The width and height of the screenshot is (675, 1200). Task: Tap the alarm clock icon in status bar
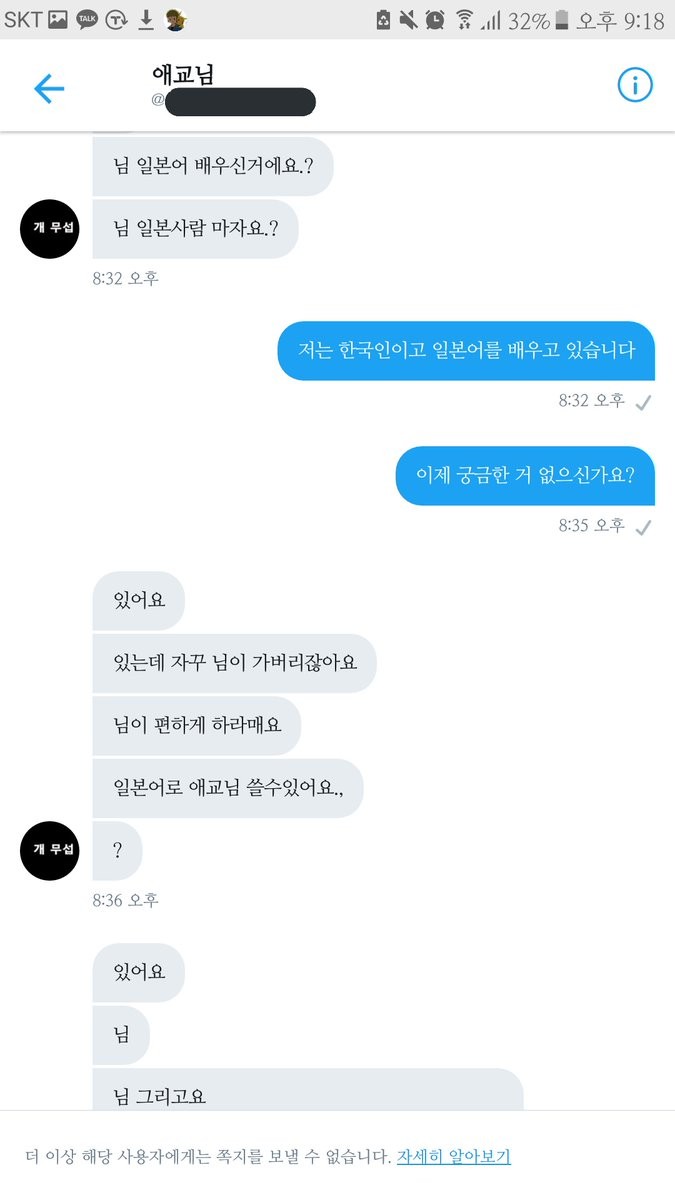pyautogui.click(x=435, y=20)
